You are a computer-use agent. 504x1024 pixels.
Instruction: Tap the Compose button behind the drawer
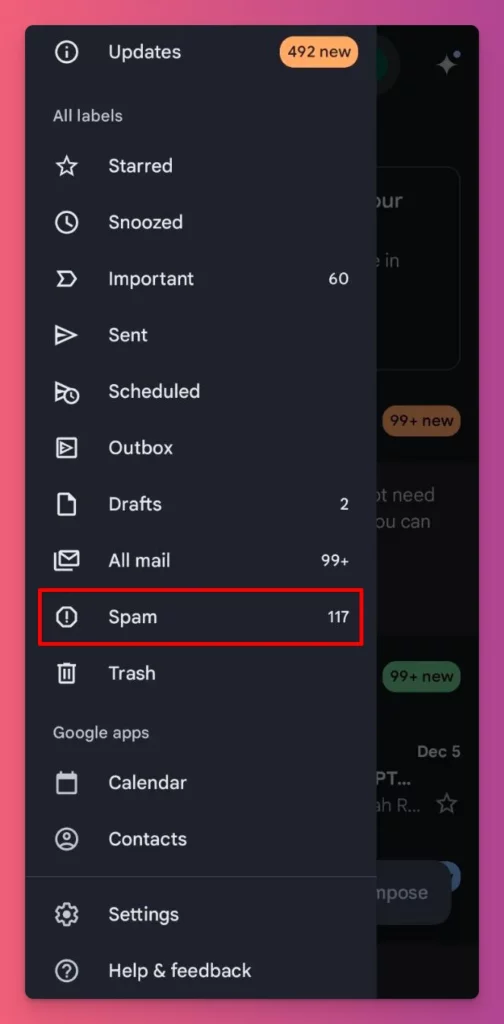[x=413, y=893]
